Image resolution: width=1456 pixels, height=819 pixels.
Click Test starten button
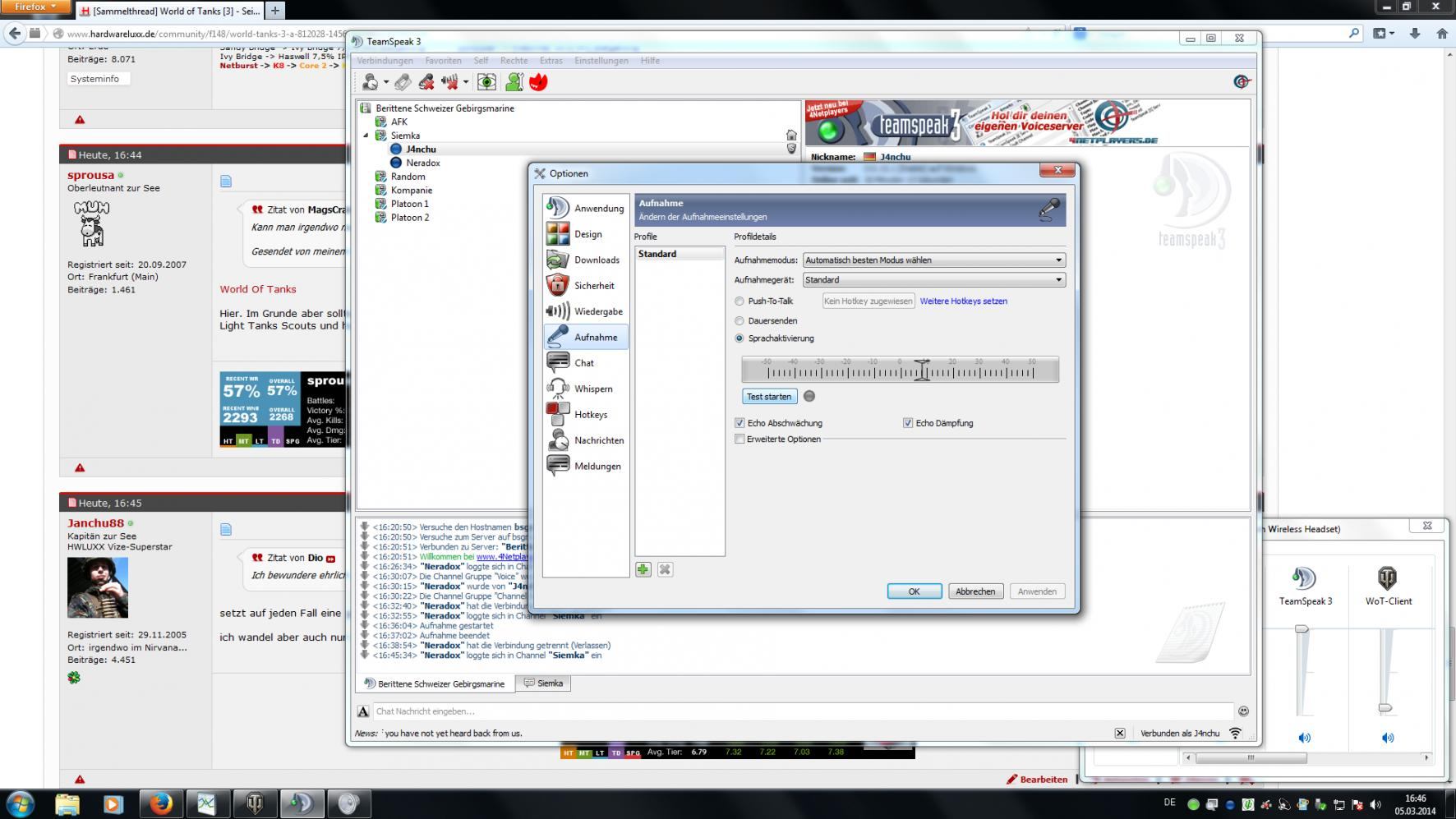(769, 397)
